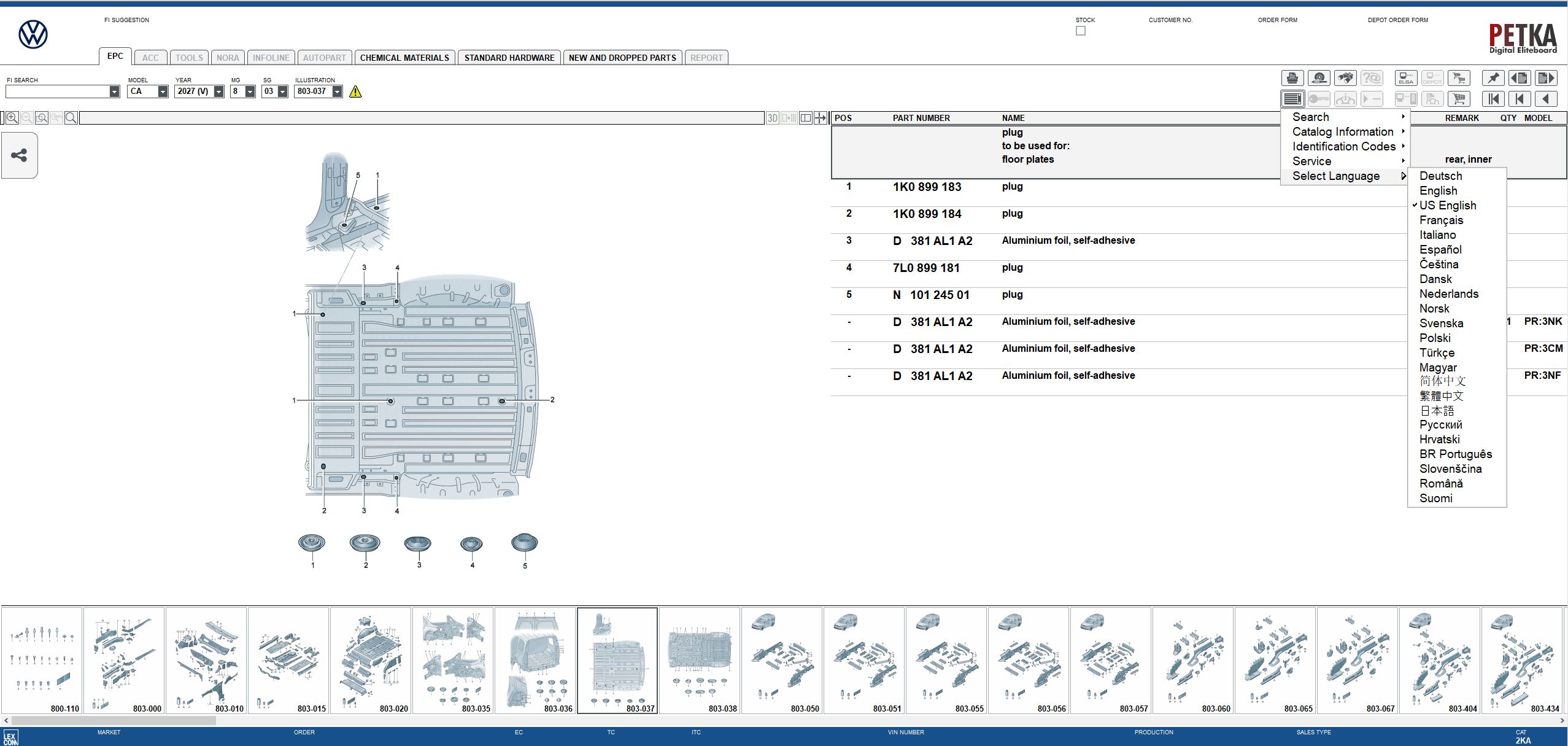Open the 3D view of the illustration
Image resolution: width=1568 pixels, height=746 pixels.
pyautogui.click(x=772, y=117)
